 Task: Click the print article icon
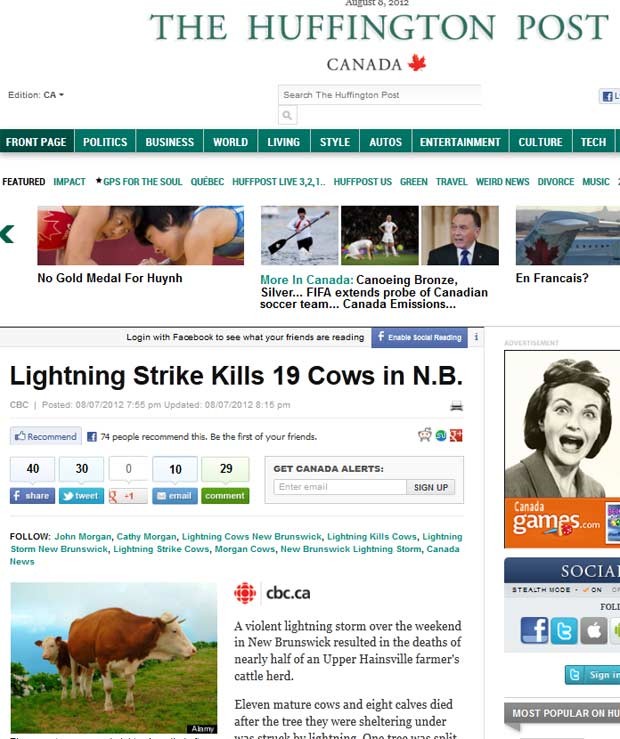click(x=456, y=406)
